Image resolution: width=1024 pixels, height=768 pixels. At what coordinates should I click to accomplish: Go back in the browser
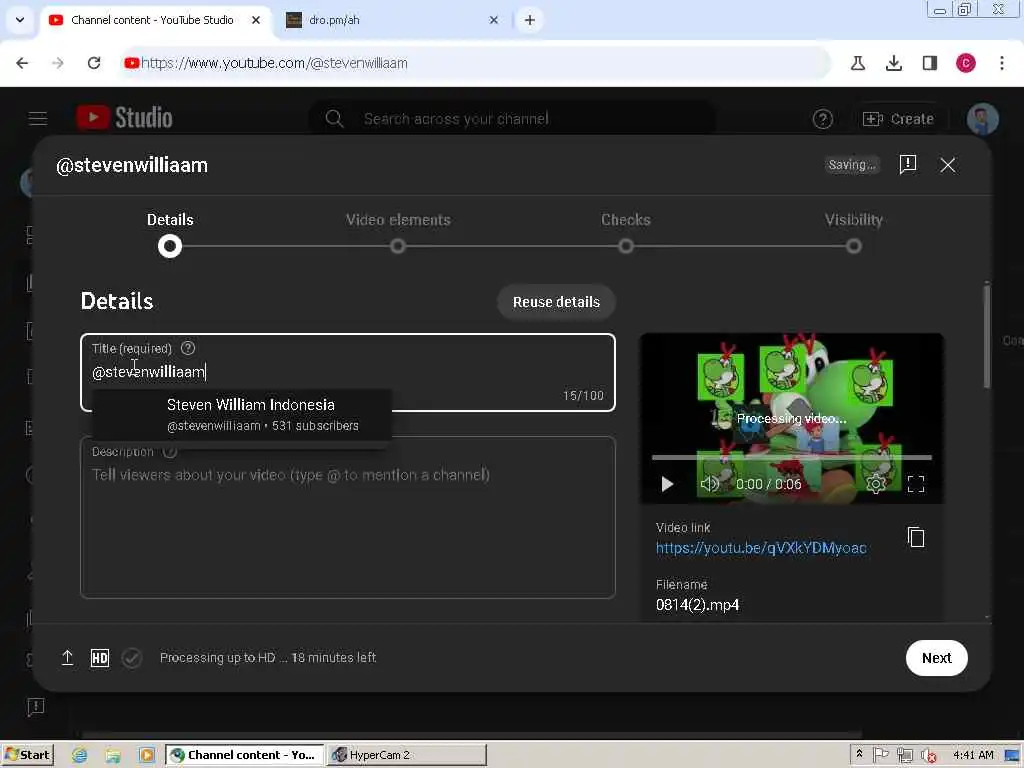tap(22, 63)
